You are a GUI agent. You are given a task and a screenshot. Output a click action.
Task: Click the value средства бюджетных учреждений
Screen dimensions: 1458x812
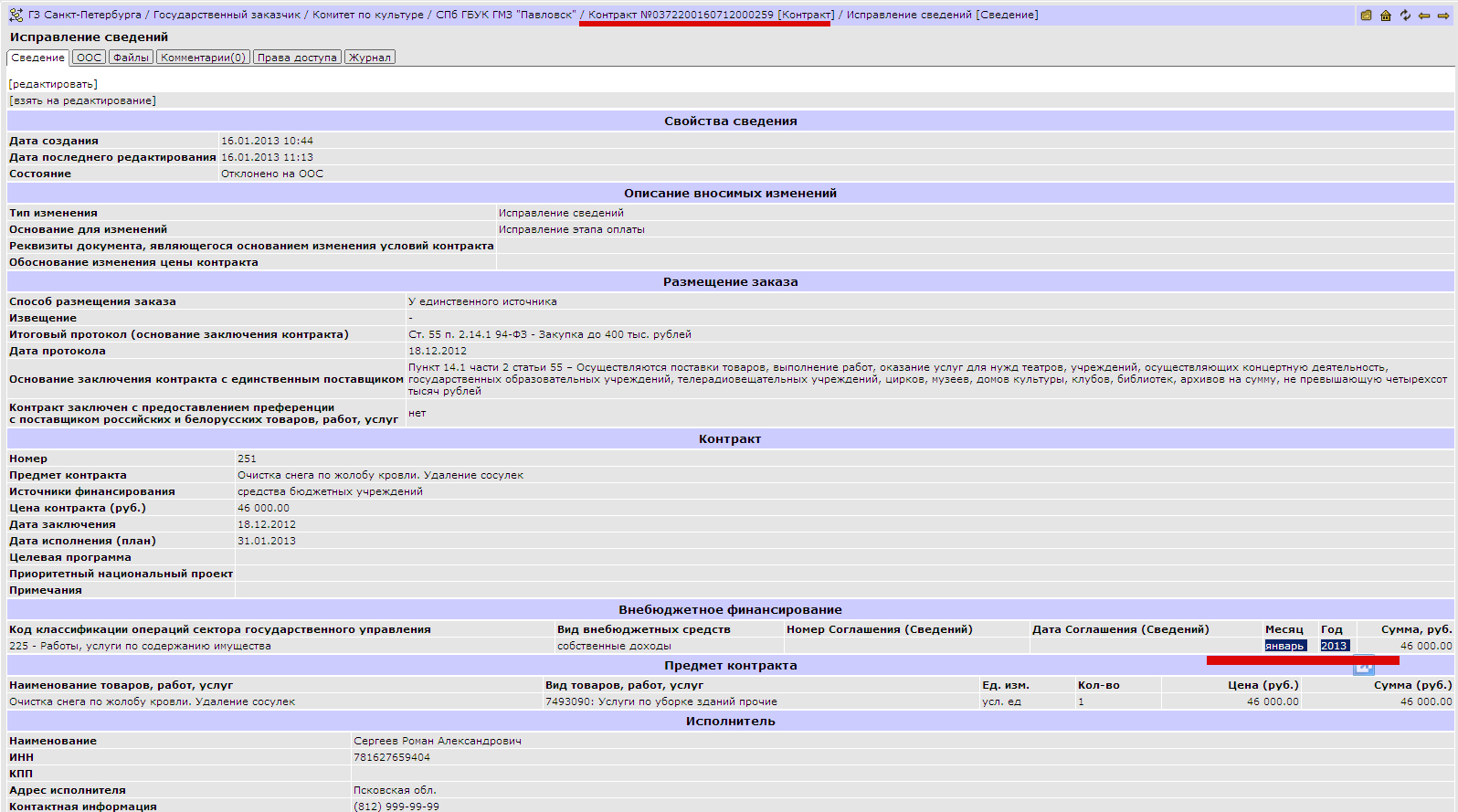coord(330,491)
